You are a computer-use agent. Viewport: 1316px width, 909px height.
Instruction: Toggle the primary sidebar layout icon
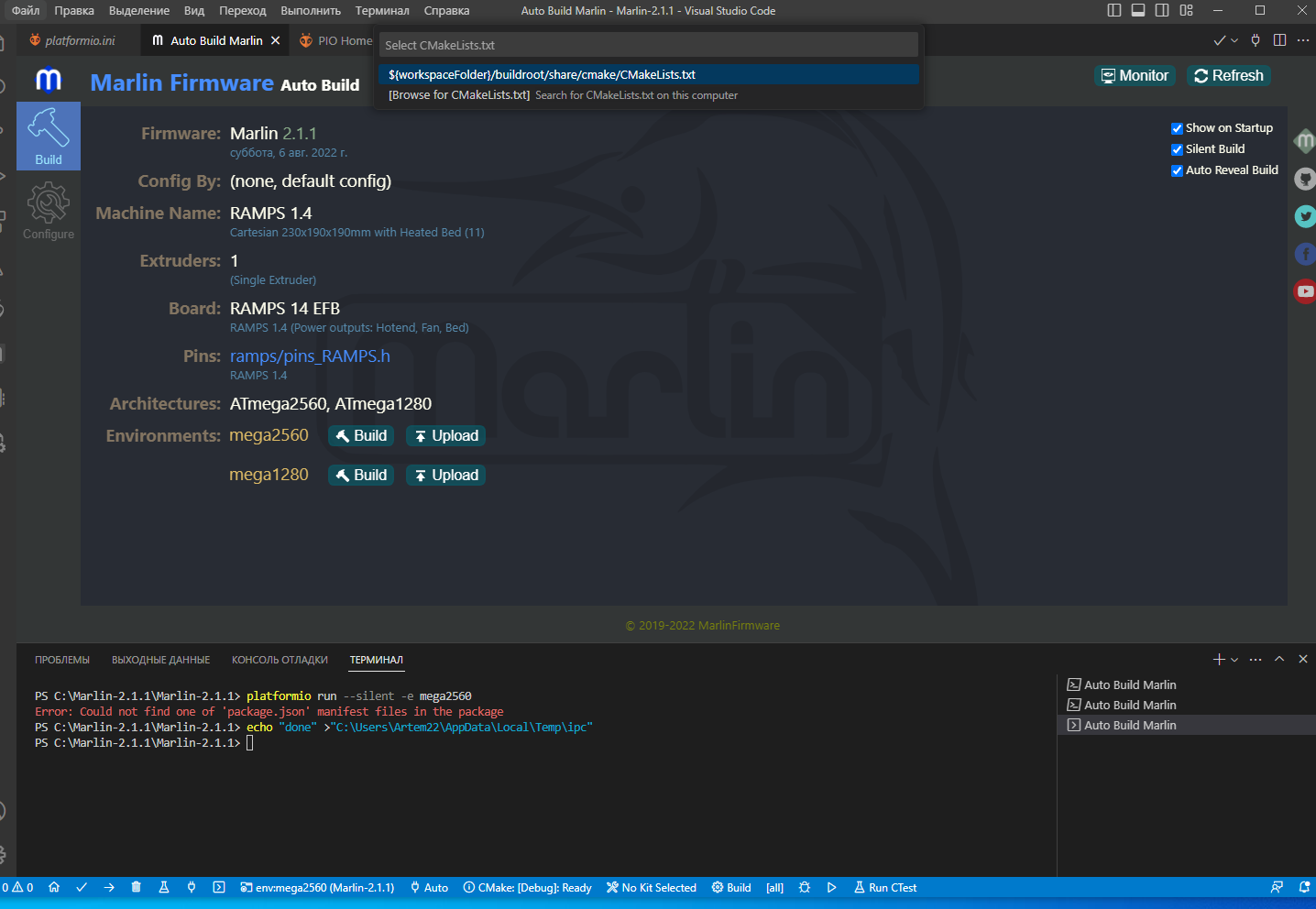coord(1114,10)
